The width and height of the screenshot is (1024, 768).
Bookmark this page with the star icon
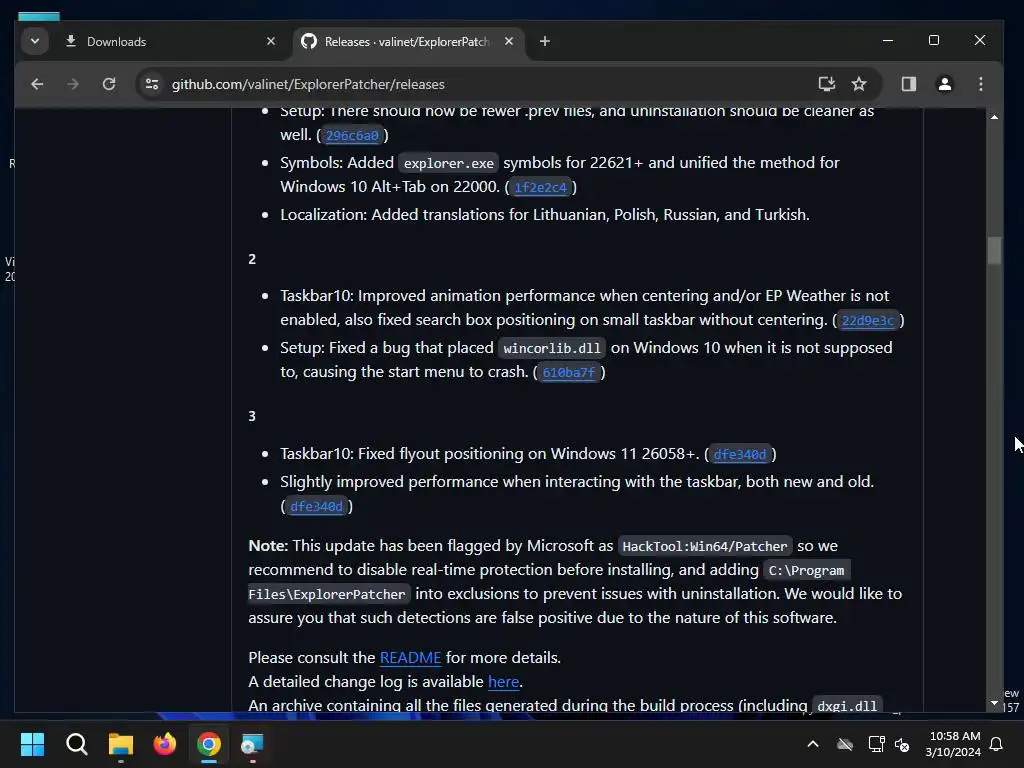(859, 84)
